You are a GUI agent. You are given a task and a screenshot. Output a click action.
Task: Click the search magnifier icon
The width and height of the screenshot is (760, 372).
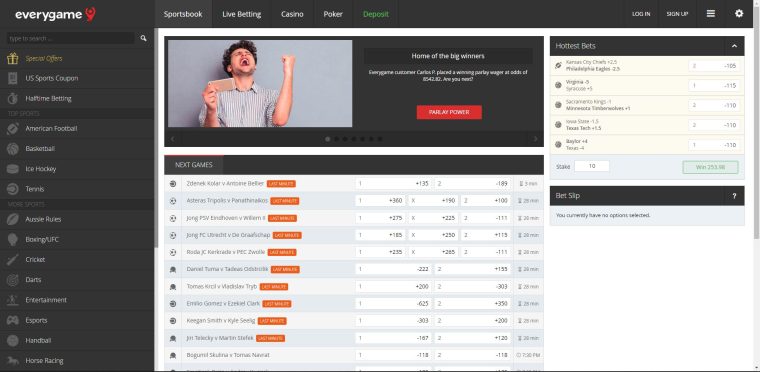(143, 38)
